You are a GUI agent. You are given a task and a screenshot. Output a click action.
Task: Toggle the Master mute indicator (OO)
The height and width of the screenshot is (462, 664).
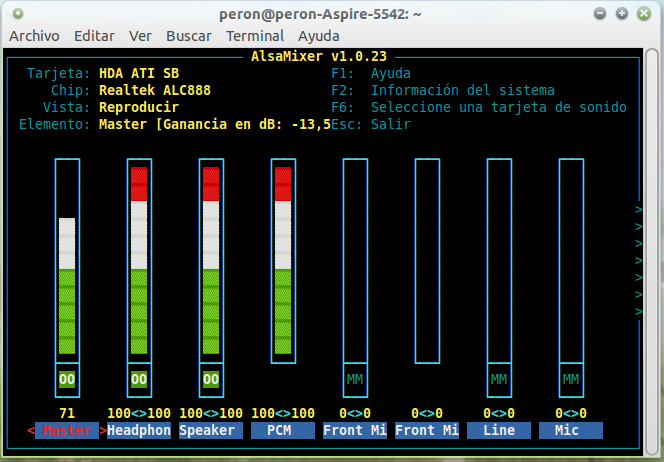(x=67, y=379)
